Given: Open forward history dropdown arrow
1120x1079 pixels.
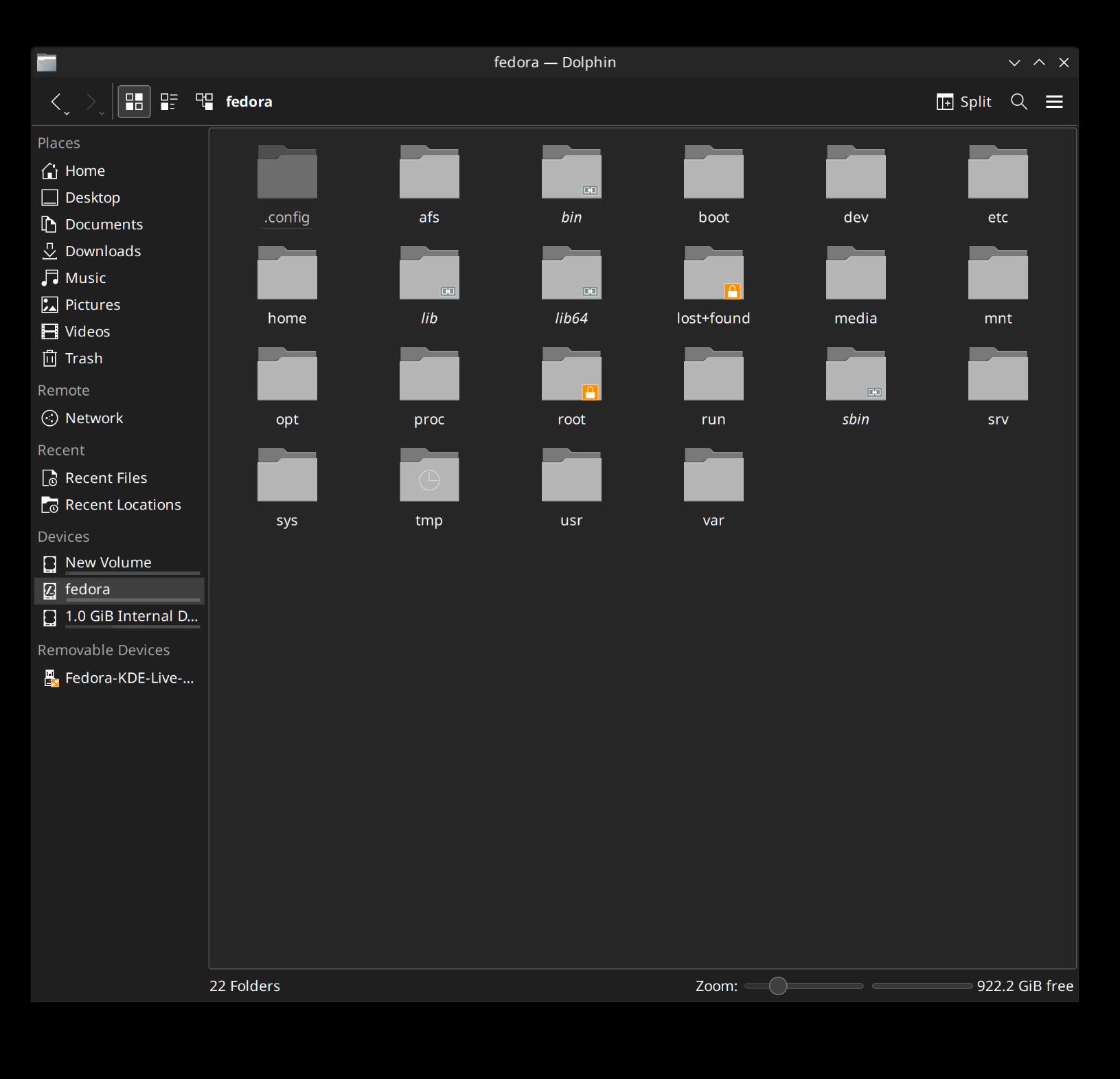Looking at the screenshot, I should pos(102,113).
